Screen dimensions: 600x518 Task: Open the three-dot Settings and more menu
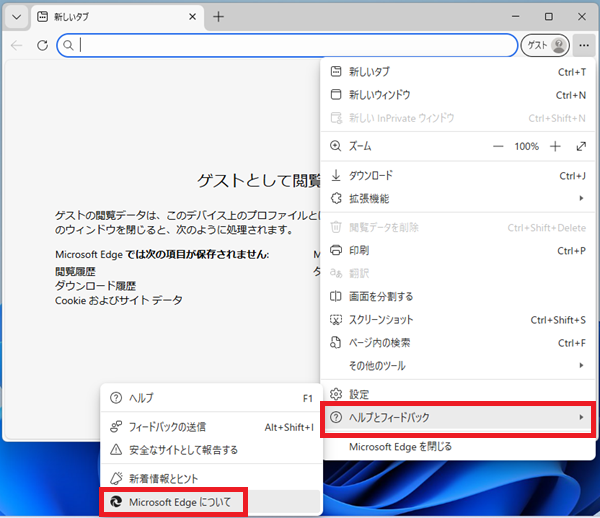click(583, 45)
